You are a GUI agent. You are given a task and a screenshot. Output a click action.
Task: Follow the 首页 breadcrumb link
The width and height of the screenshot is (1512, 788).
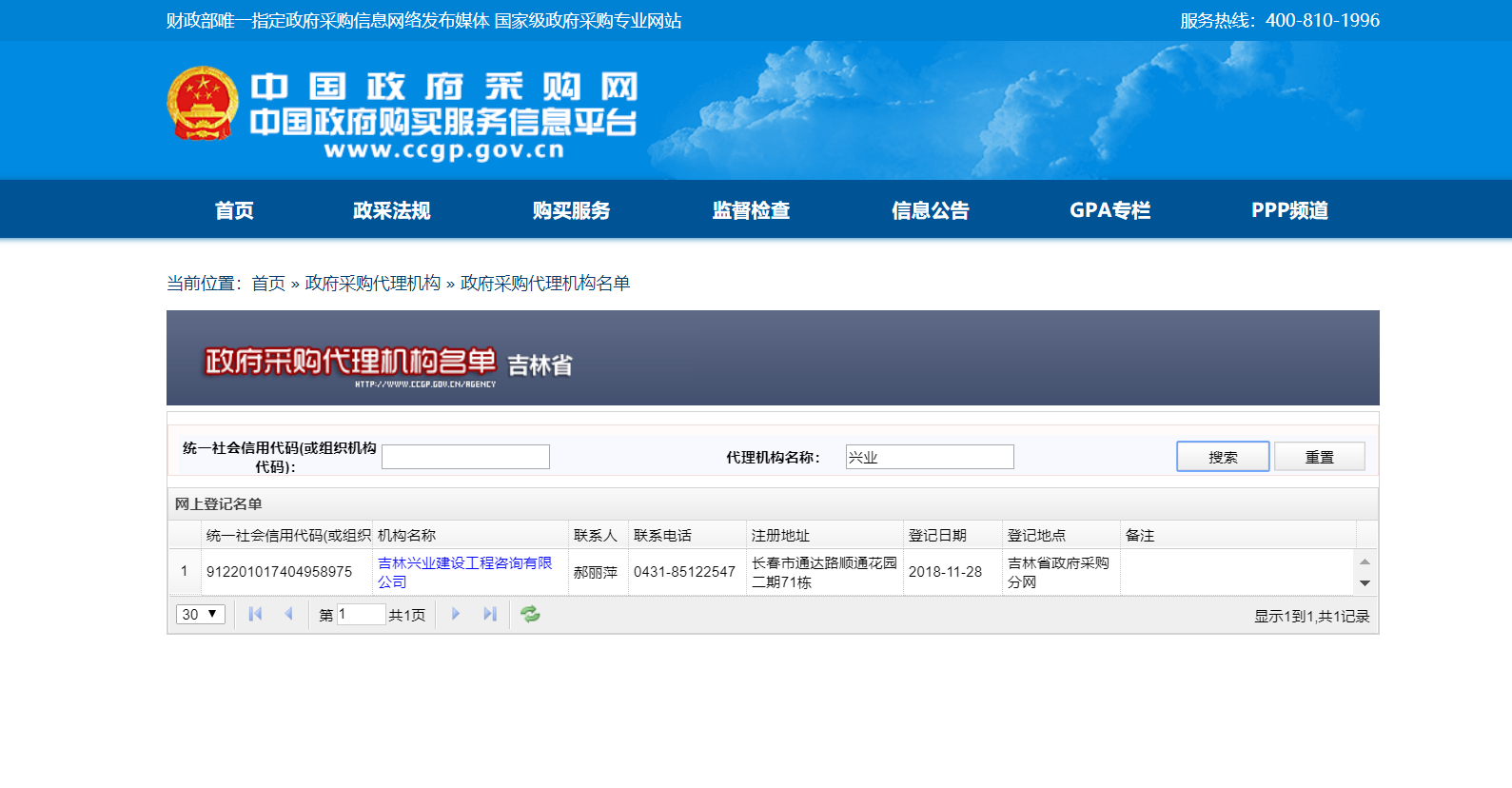click(268, 284)
